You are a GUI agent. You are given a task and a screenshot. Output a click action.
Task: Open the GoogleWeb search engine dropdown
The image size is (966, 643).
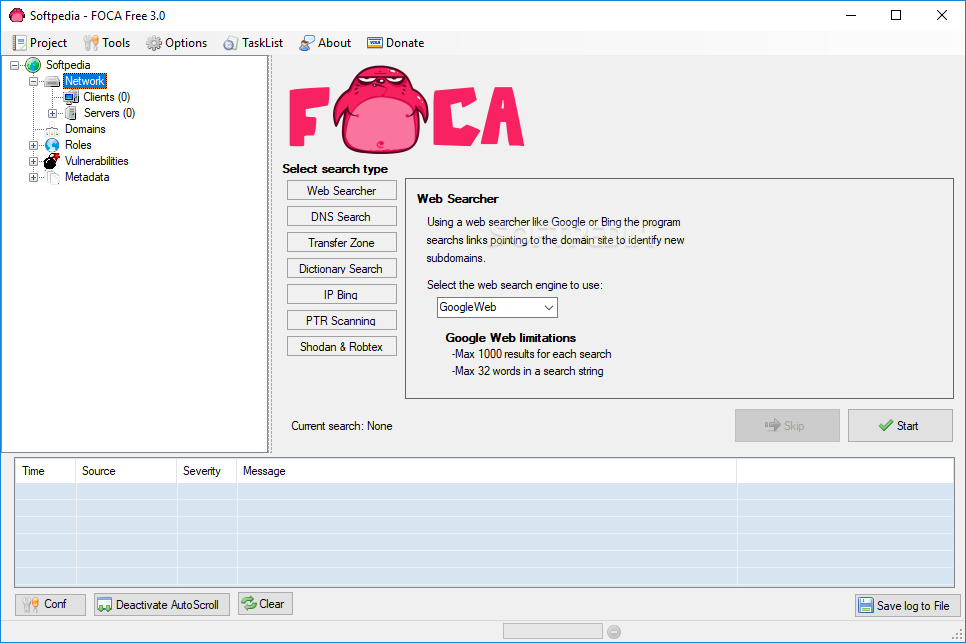(x=497, y=307)
